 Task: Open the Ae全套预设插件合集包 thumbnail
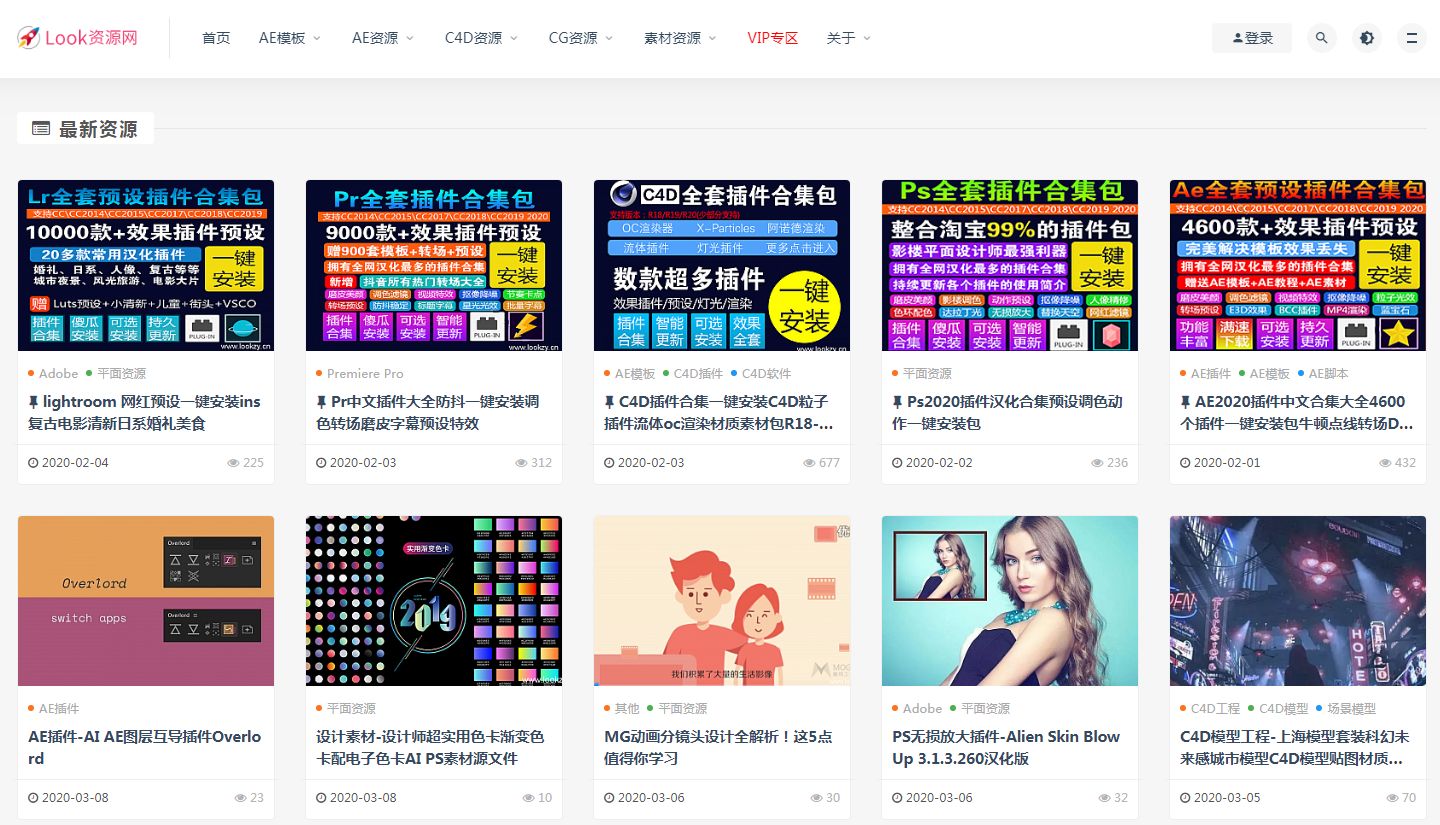coord(1298,265)
